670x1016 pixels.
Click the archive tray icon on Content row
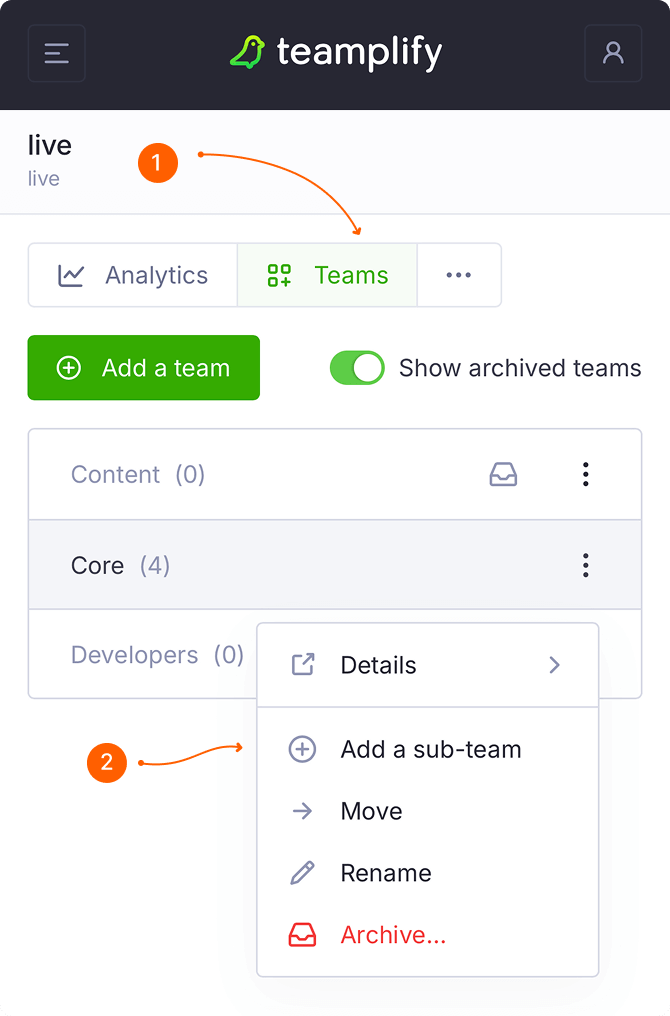tap(503, 475)
